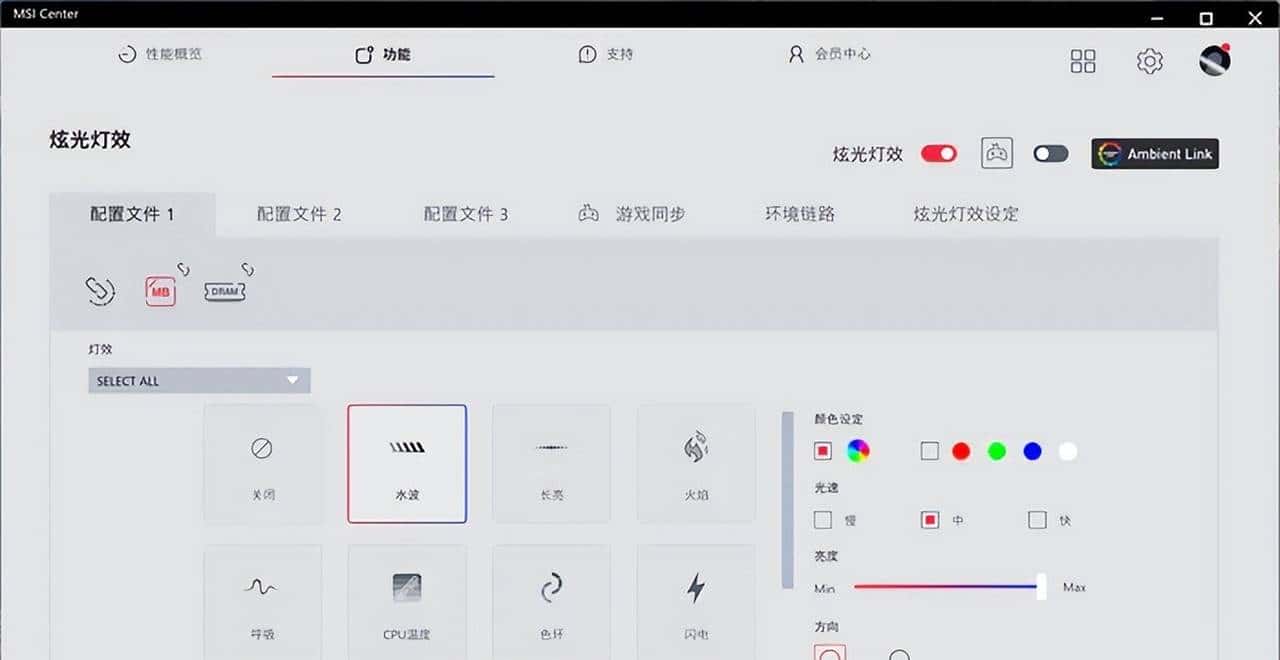Choose the 闪电 (lightning) lighting effect
The width and height of the screenshot is (1280, 660).
[x=695, y=600]
